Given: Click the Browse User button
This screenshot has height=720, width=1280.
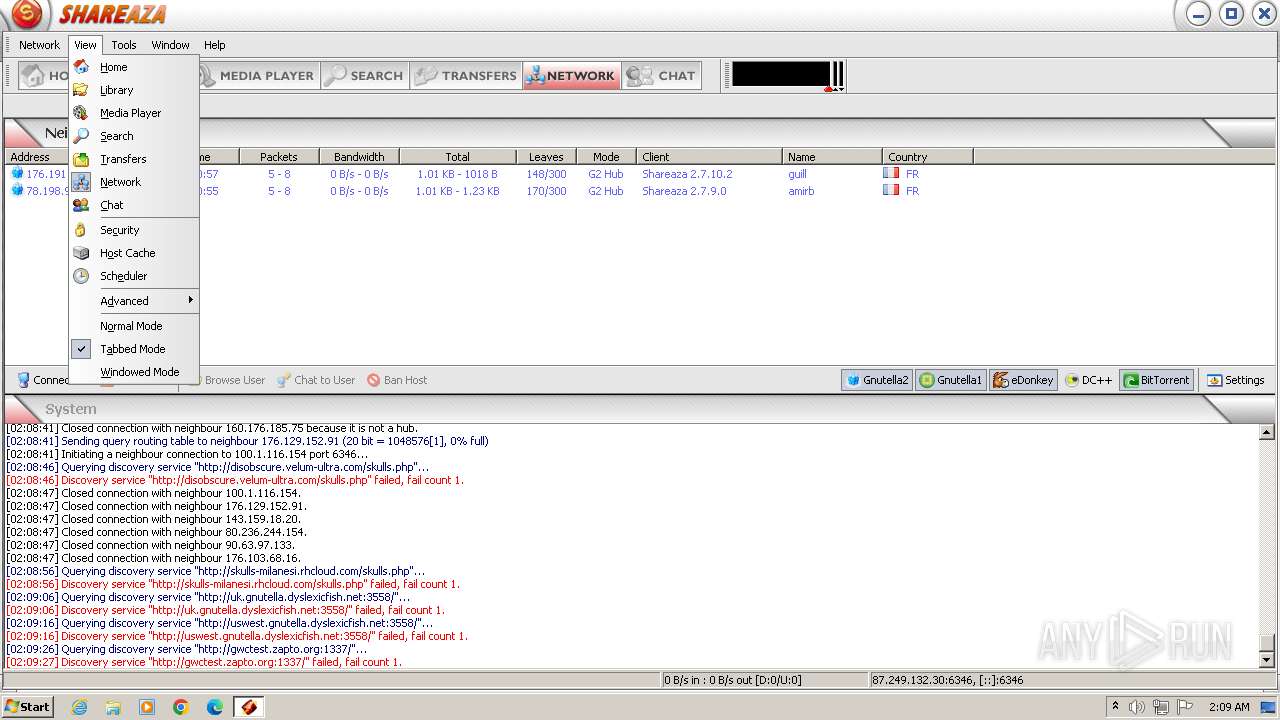Looking at the screenshot, I should (226, 380).
